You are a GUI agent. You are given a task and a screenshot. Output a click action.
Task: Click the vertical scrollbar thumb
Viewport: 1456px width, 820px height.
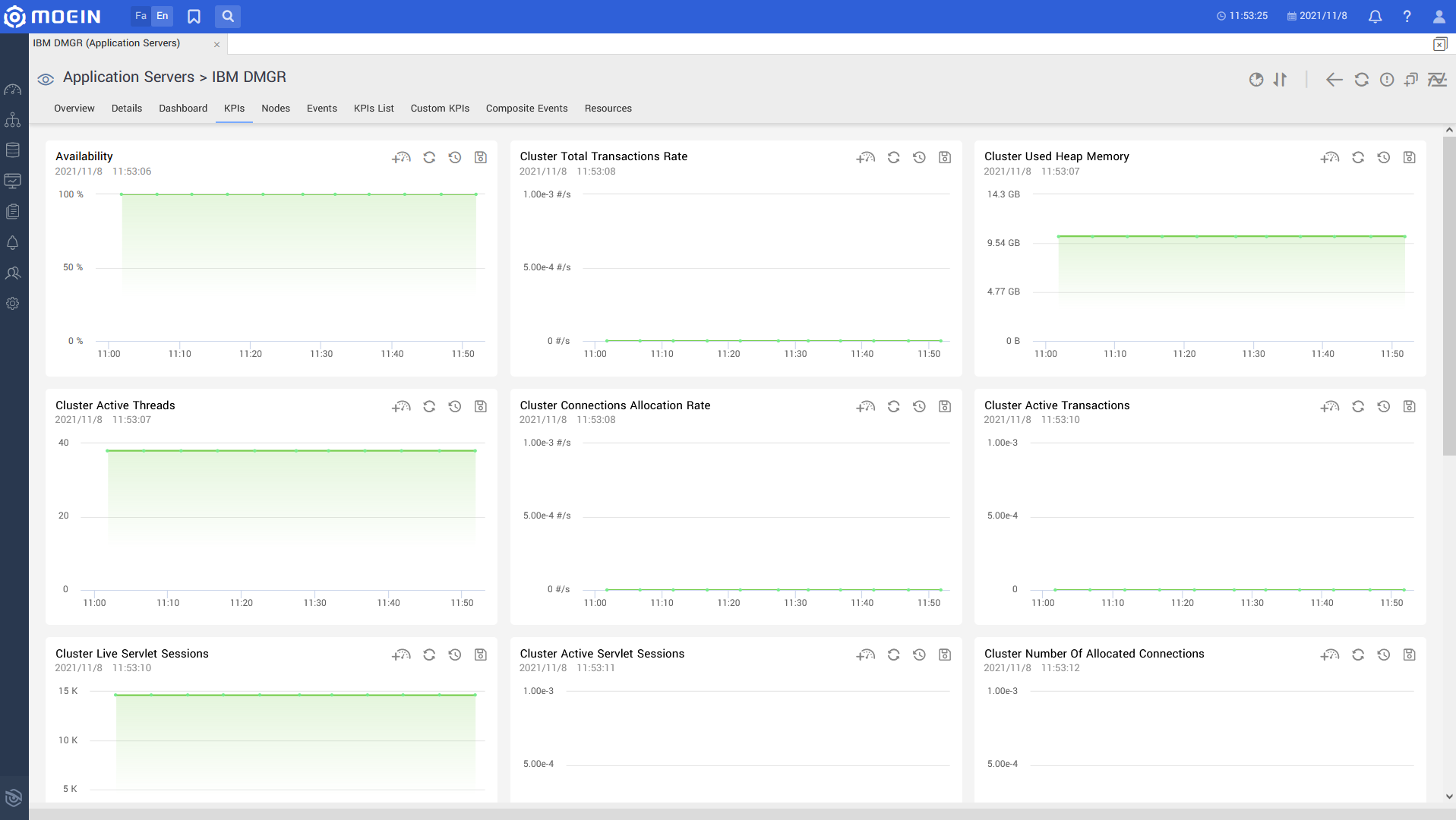(x=1449, y=296)
